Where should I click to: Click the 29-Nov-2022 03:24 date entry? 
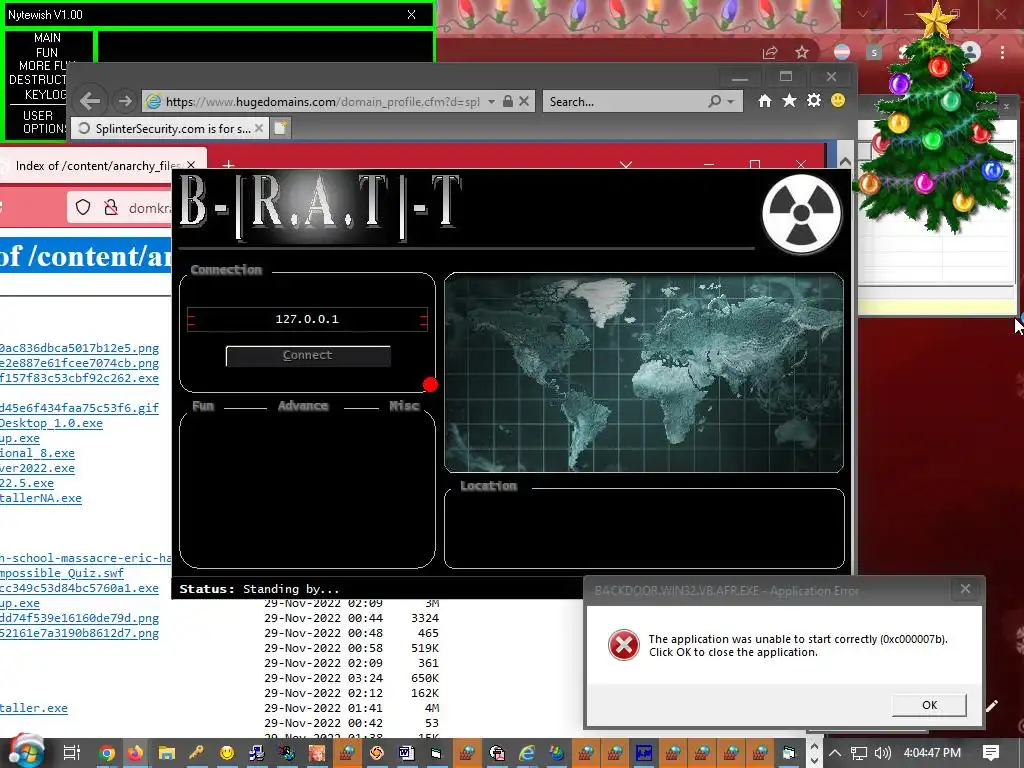(323, 678)
